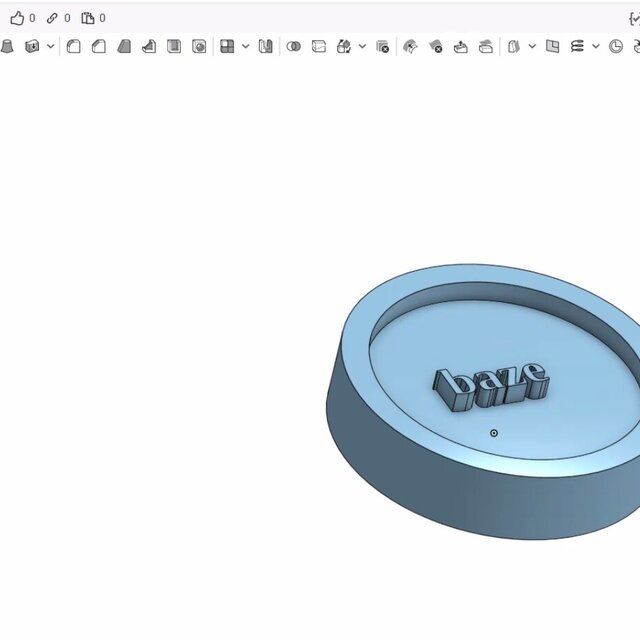The height and width of the screenshot is (640, 640).
Task: Open the Mirror tool
Action: coord(265,46)
